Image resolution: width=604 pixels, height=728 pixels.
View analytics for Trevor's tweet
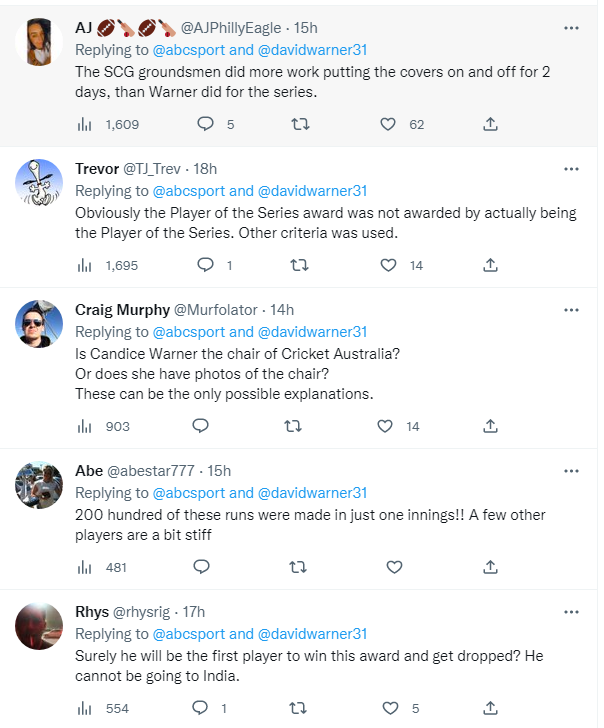coord(86,265)
